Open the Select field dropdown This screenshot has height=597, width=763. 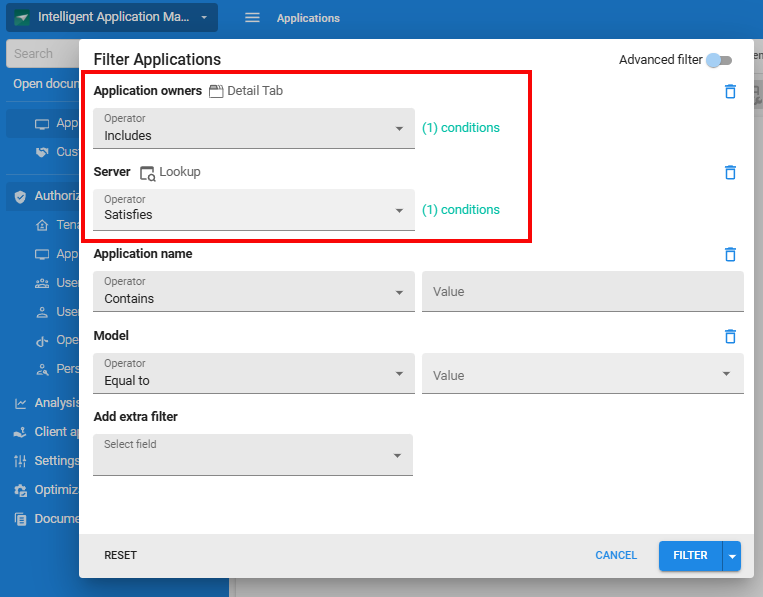pyautogui.click(x=253, y=454)
